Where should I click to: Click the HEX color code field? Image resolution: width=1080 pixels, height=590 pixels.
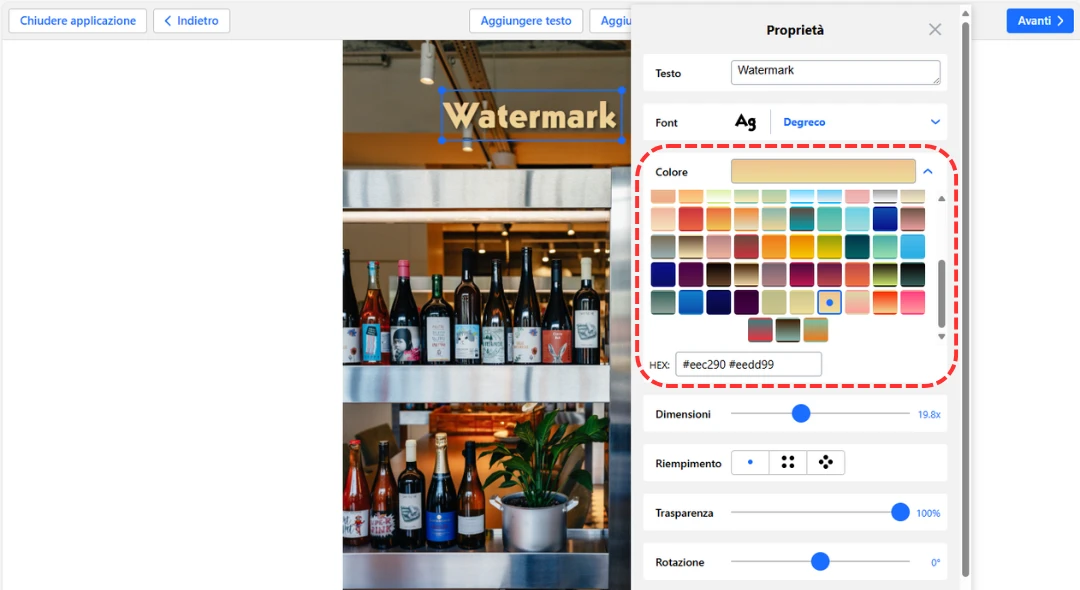(x=748, y=365)
